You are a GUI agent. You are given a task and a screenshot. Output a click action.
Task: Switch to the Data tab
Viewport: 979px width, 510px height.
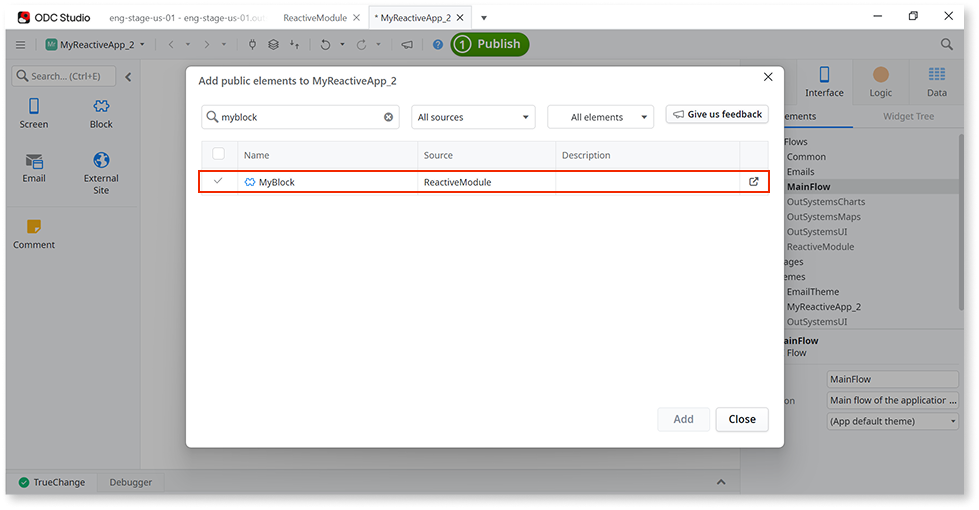937,82
